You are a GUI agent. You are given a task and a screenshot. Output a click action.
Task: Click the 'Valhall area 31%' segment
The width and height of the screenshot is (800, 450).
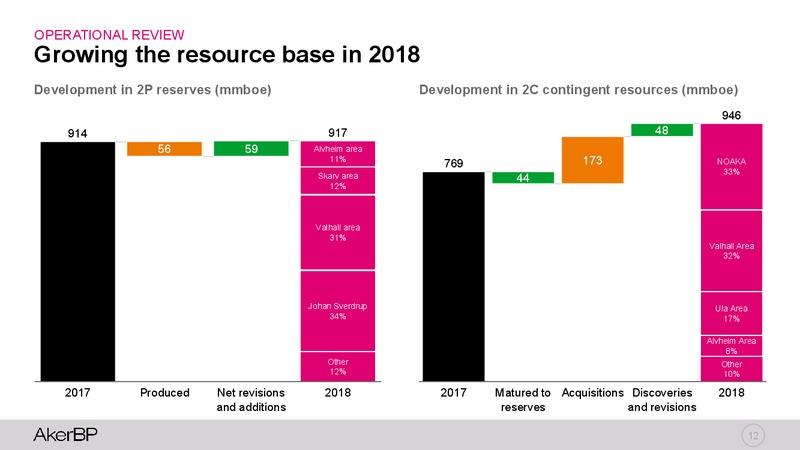(x=338, y=233)
